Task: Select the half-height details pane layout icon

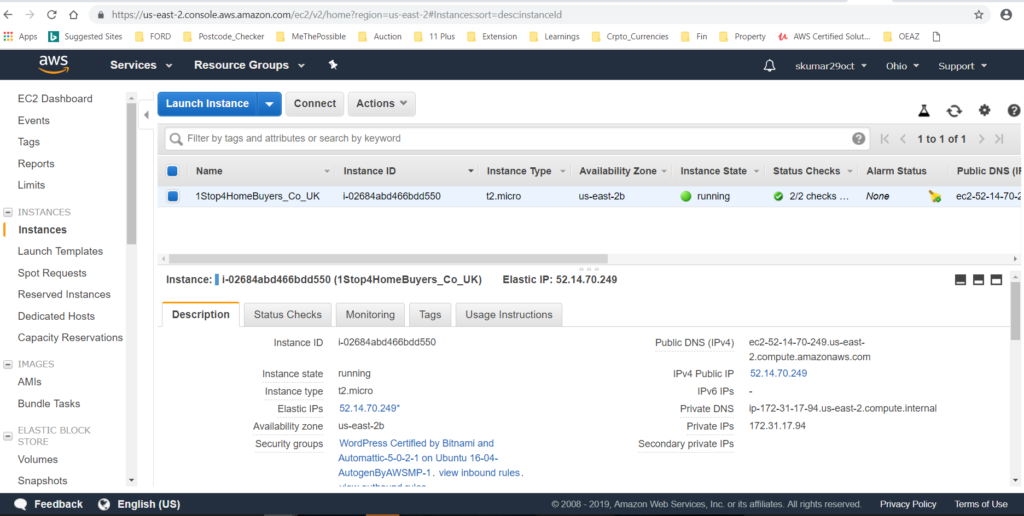Action: (978, 280)
